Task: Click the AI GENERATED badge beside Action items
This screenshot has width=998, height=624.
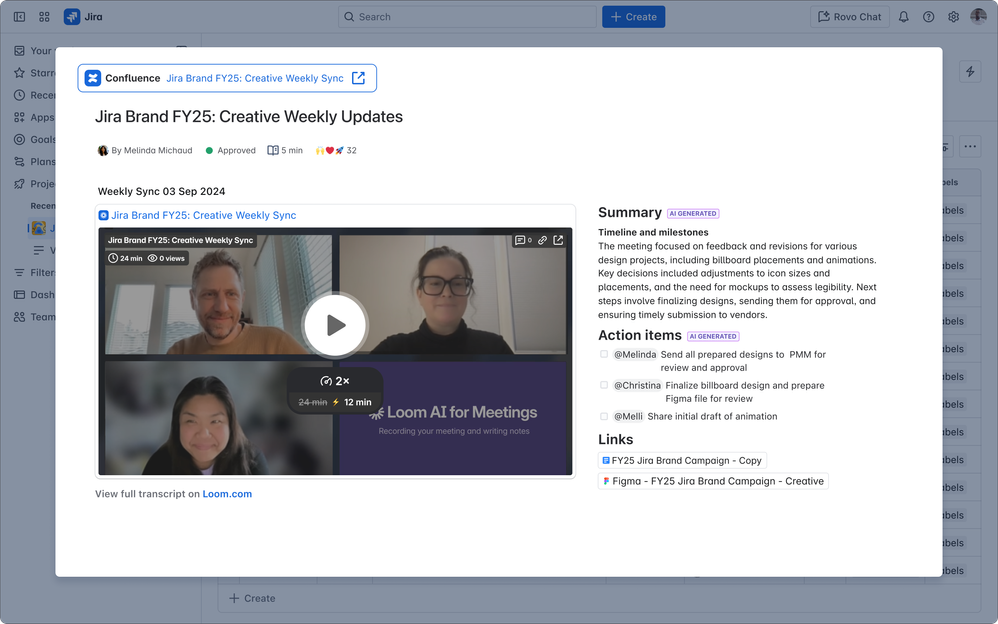Action: coord(713,336)
